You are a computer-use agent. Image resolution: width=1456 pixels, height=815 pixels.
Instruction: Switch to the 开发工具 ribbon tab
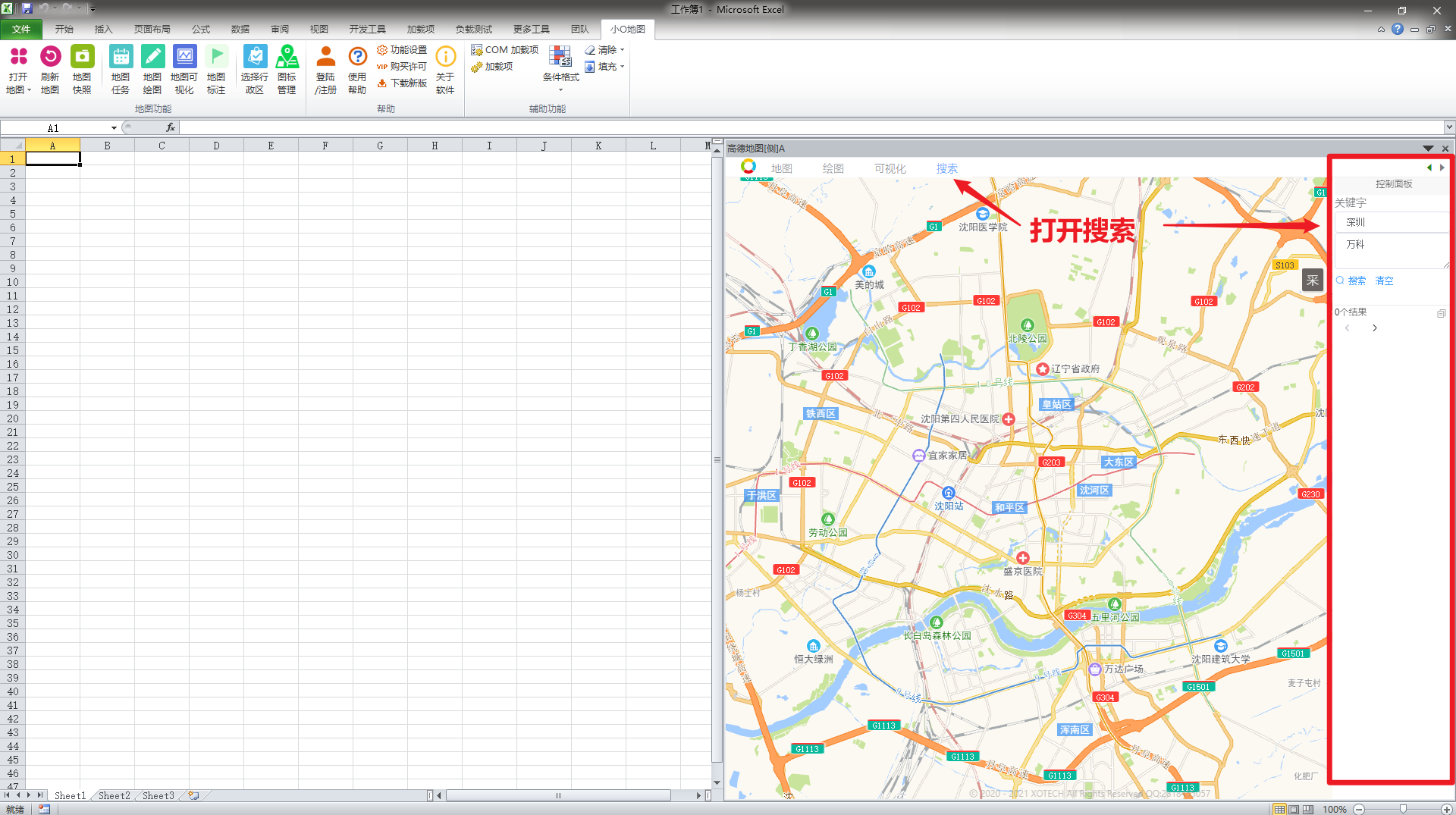tap(367, 30)
